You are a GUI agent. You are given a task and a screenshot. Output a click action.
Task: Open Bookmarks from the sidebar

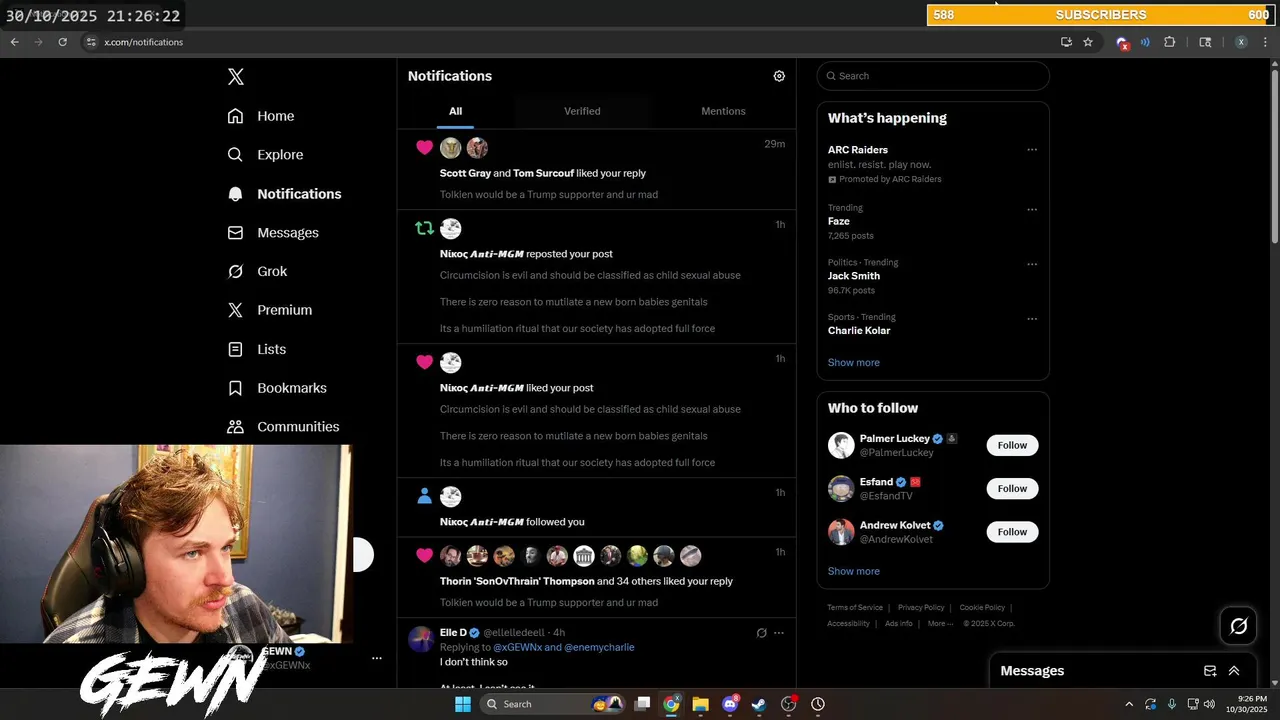(277, 388)
